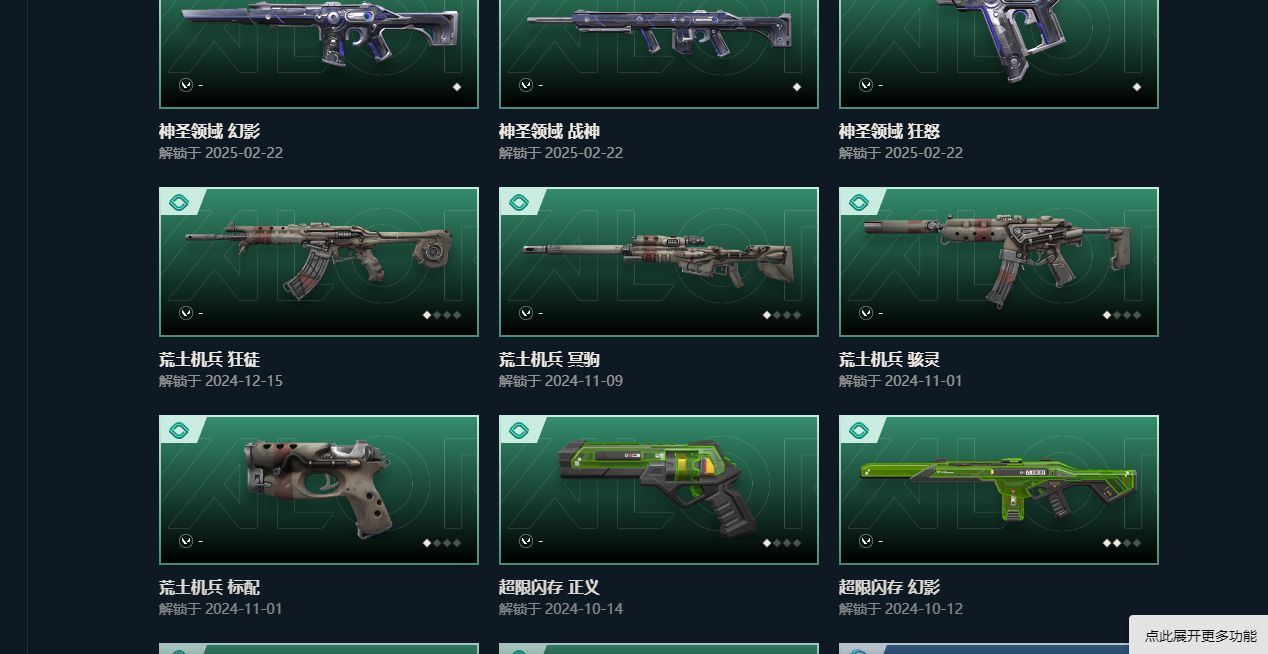Viewport: 1268px width, 654px height.
Task: Click the tier badge on 荒土机兵 冥驹 card
Action: 519,203
